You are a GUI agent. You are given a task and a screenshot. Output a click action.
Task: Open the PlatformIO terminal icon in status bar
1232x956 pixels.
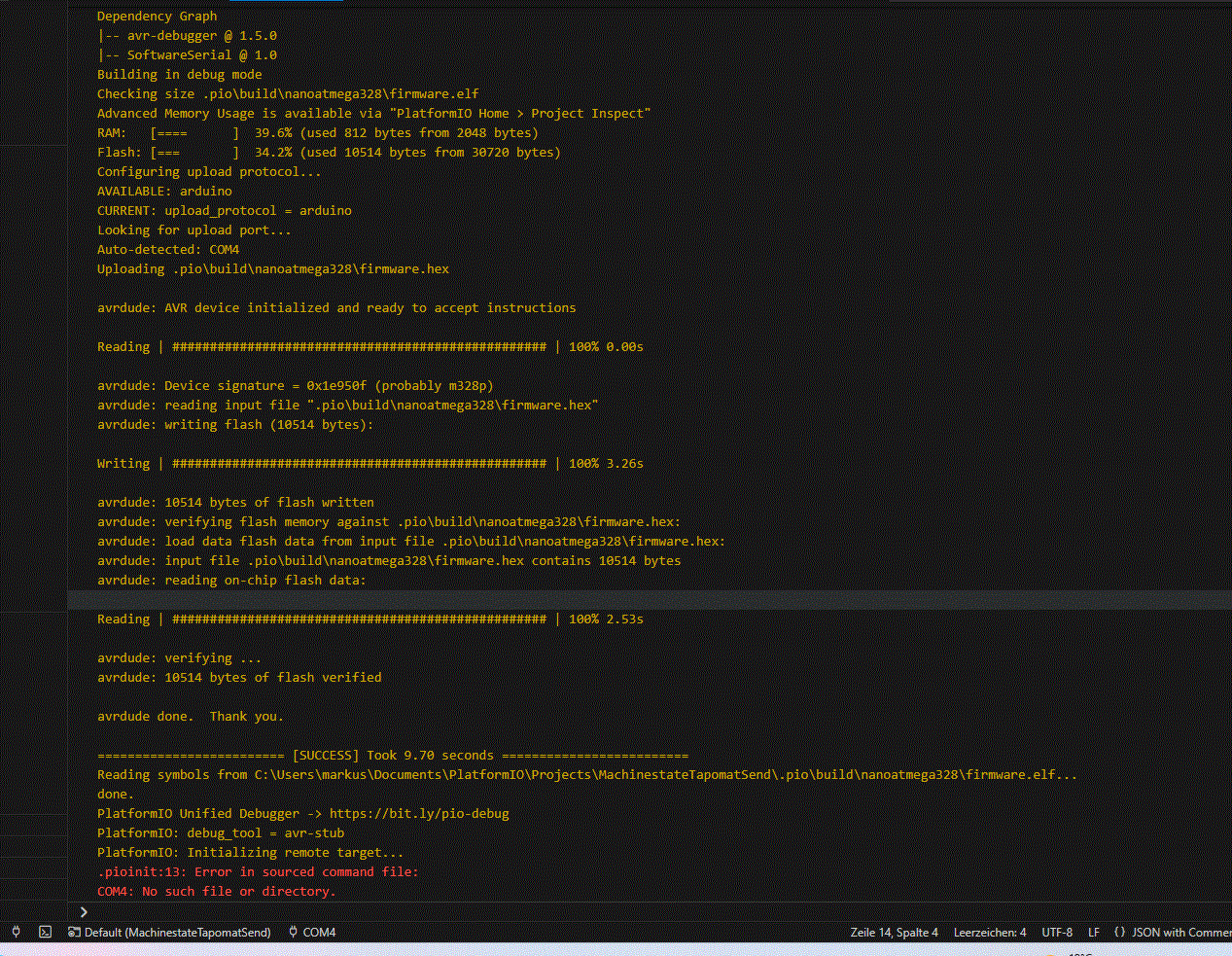click(x=45, y=932)
